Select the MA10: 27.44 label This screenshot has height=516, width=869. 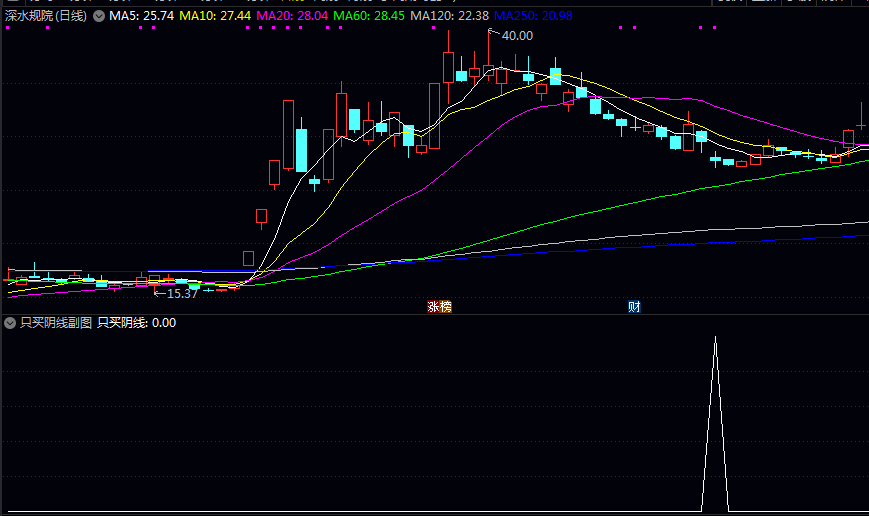click(x=215, y=16)
